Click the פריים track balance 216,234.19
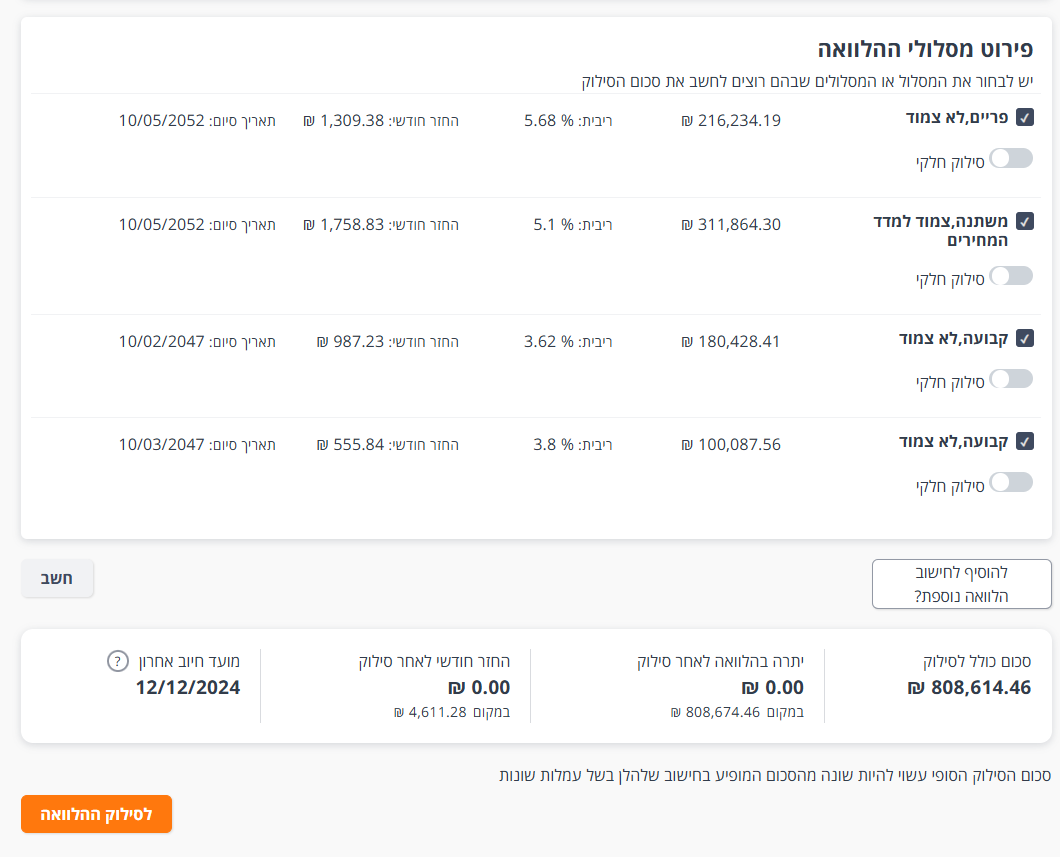 point(731,121)
